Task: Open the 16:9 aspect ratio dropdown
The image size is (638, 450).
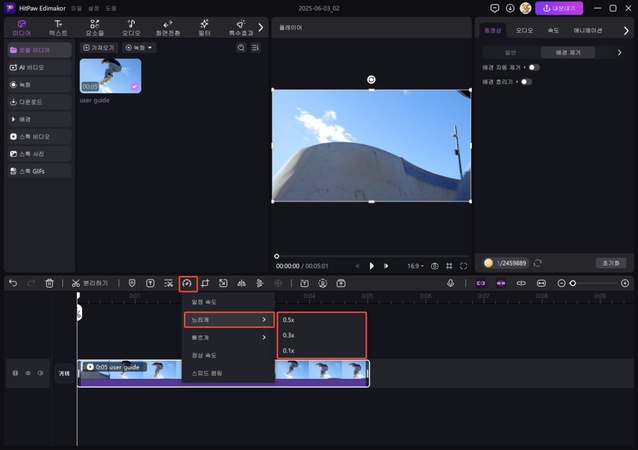Action: point(415,266)
